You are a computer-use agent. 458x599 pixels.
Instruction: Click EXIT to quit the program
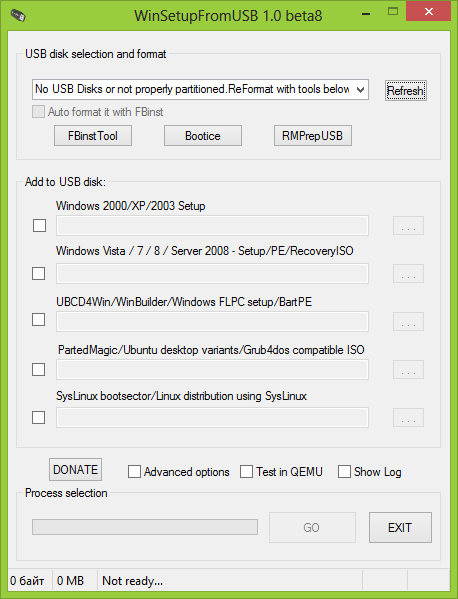point(400,528)
